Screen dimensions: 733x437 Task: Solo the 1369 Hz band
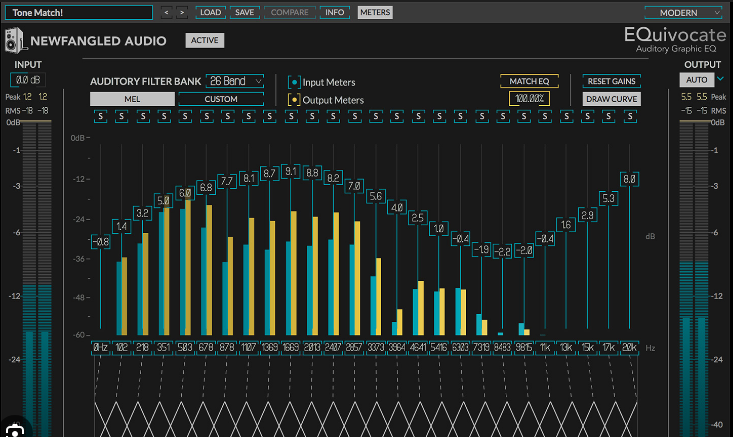(270, 116)
